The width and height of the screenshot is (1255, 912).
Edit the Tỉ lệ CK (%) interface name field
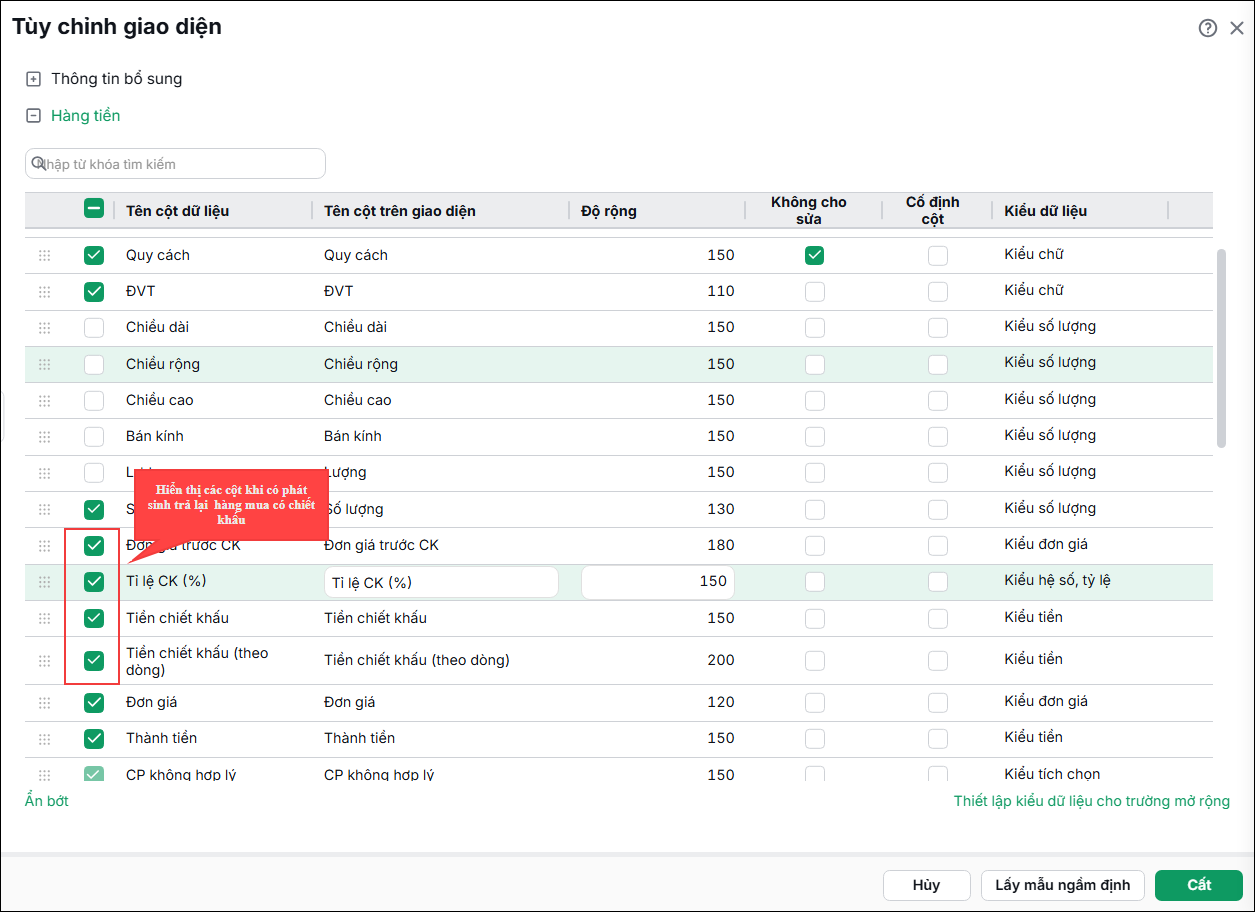click(441, 582)
